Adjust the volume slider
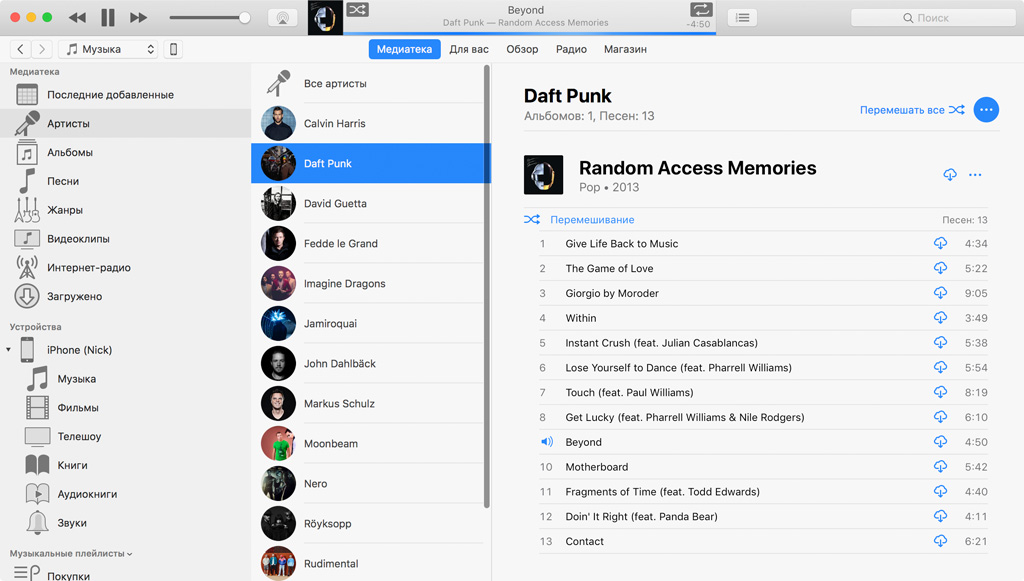 tap(210, 18)
